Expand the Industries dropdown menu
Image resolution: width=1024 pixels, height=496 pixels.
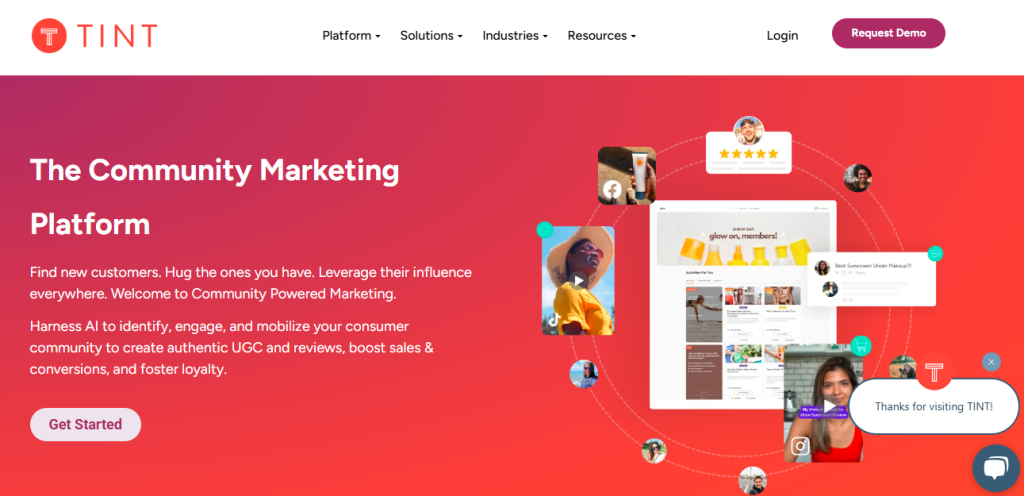point(515,35)
